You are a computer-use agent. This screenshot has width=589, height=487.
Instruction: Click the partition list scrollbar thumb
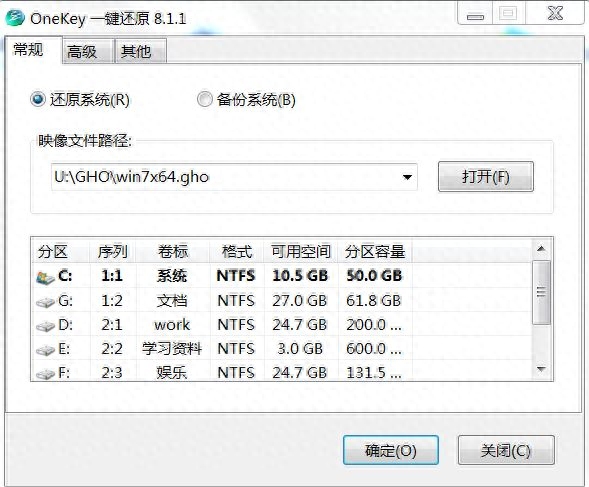(x=541, y=292)
